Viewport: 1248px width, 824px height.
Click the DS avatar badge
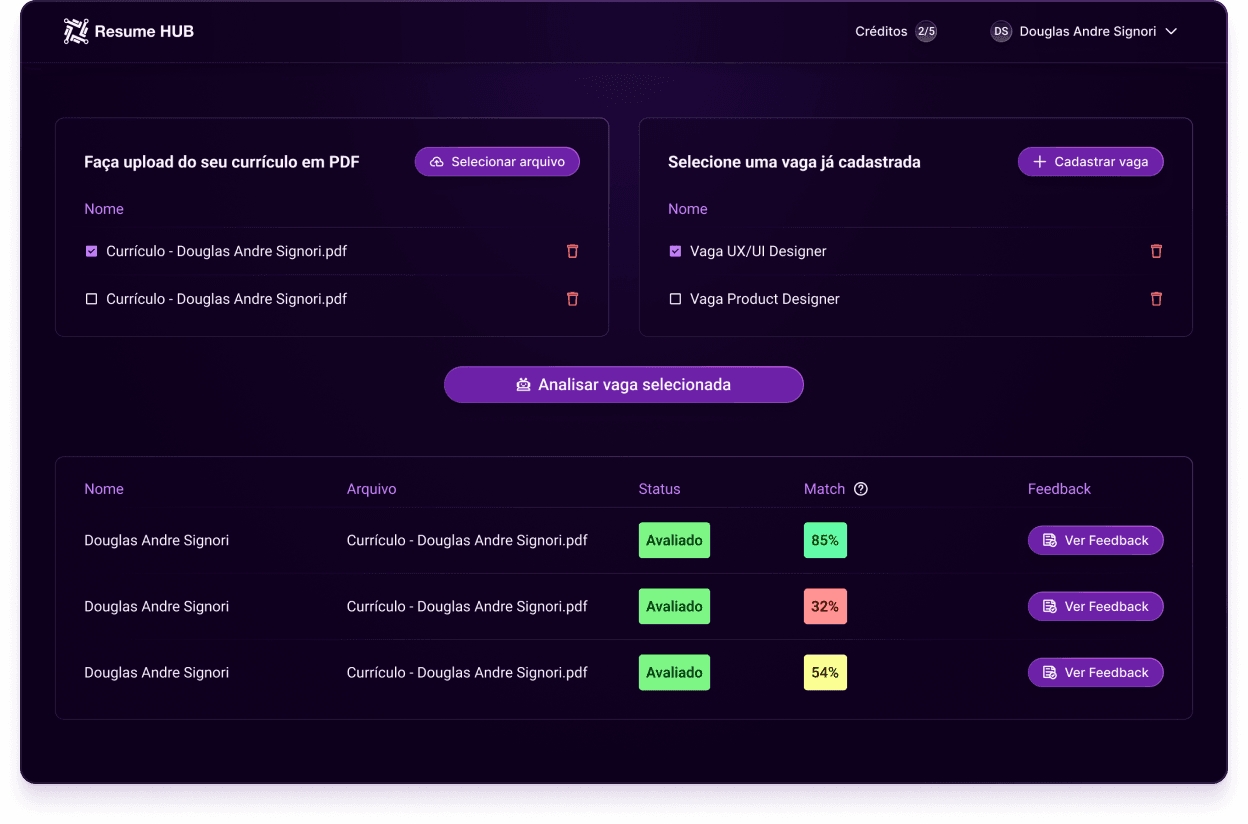(1001, 31)
